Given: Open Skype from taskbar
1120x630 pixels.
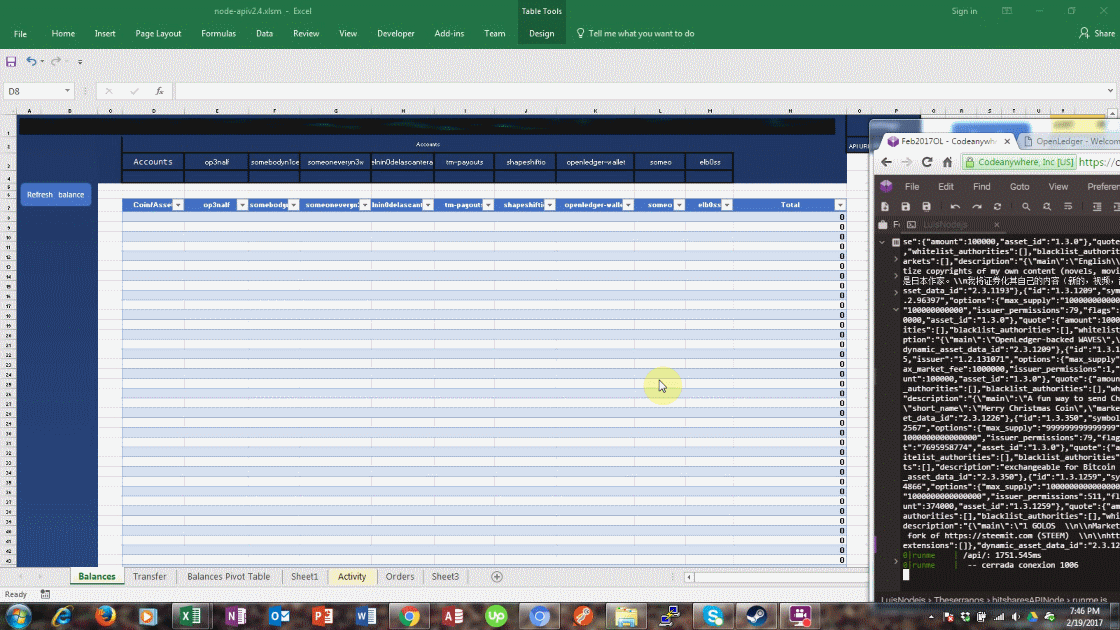Looking at the screenshot, I should pyautogui.click(x=713, y=616).
